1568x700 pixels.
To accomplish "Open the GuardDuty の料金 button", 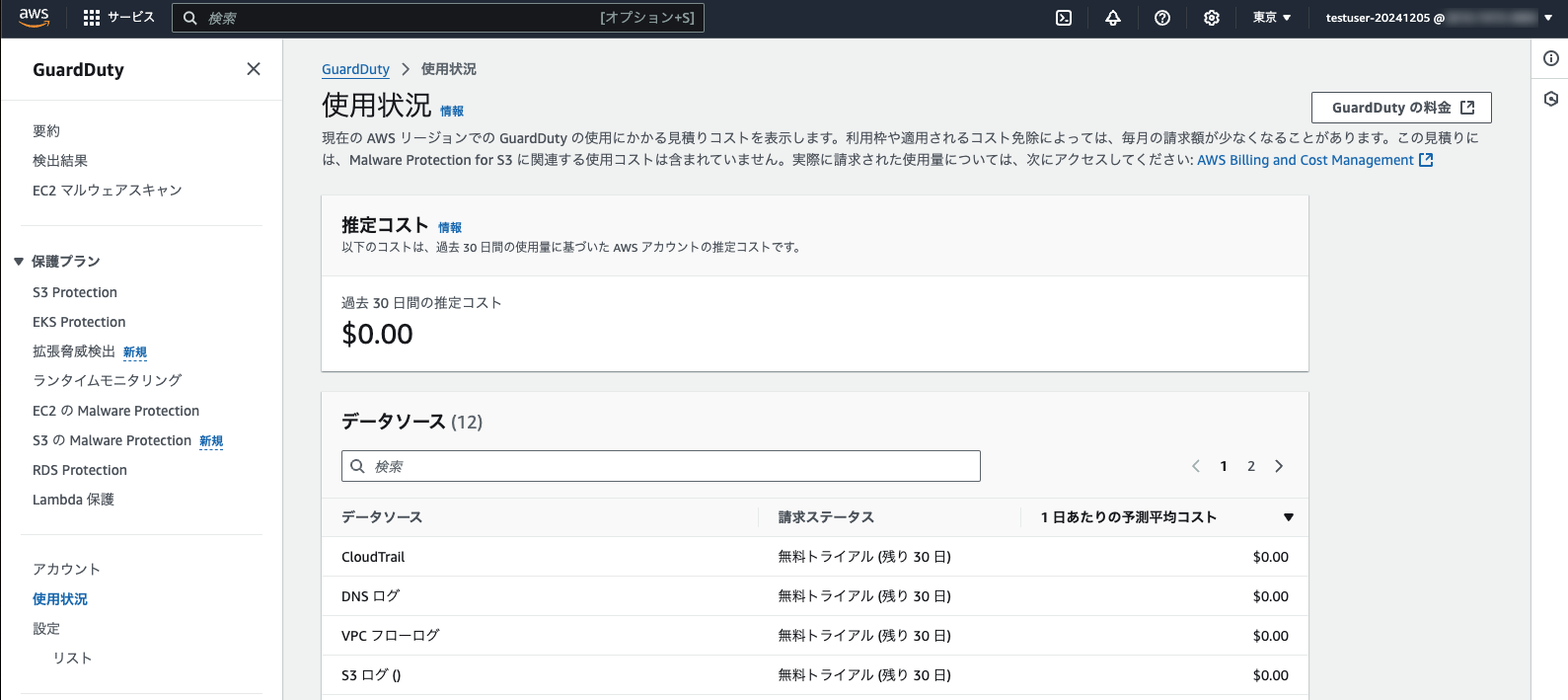I will pyautogui.click(x=1401, y=108).
